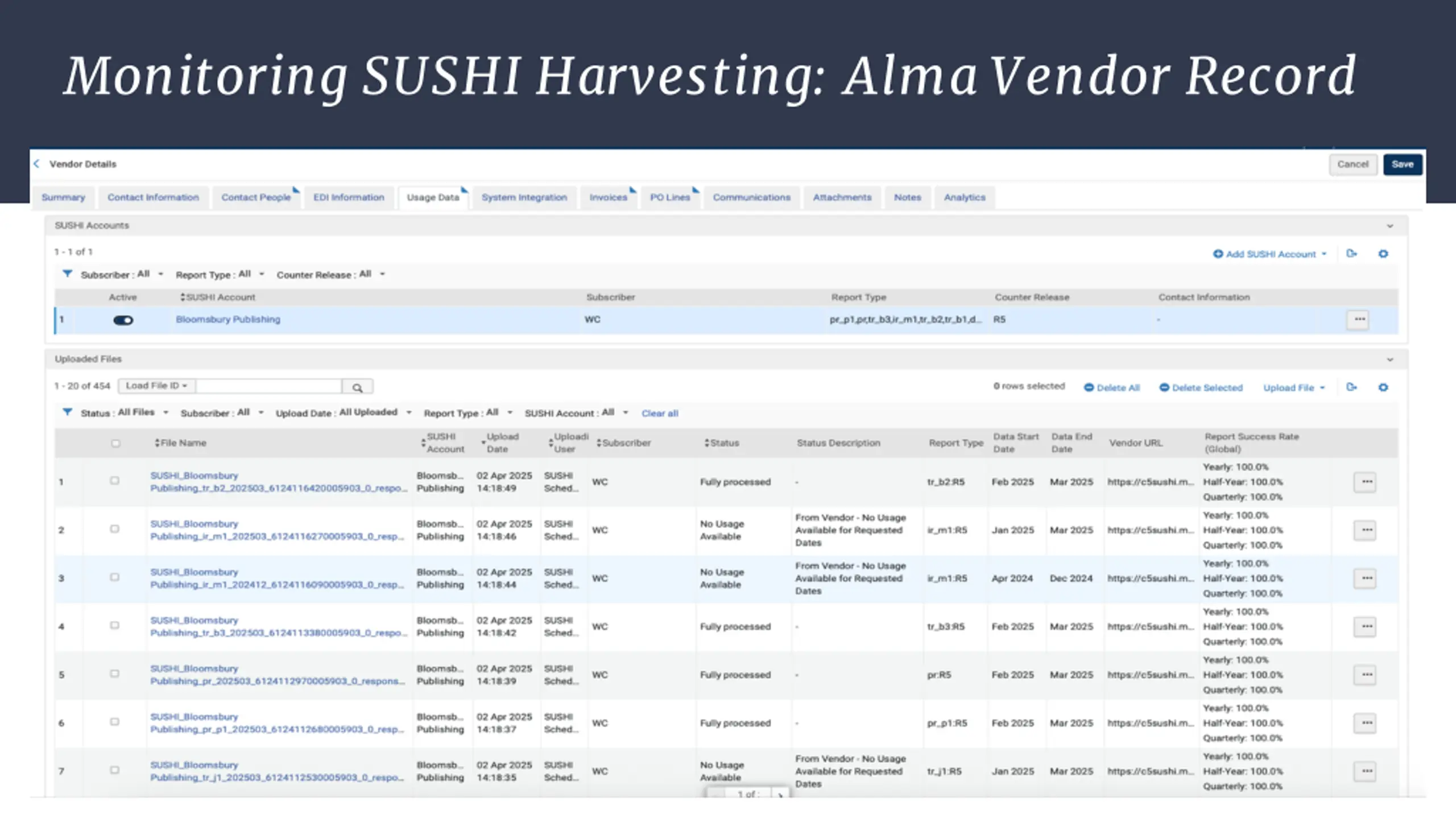Image resolution: width=1456 pixels, height=819 pixels.
Task: Open Report Type filter in SUSHI Accounts
Action: pos(220,274)
